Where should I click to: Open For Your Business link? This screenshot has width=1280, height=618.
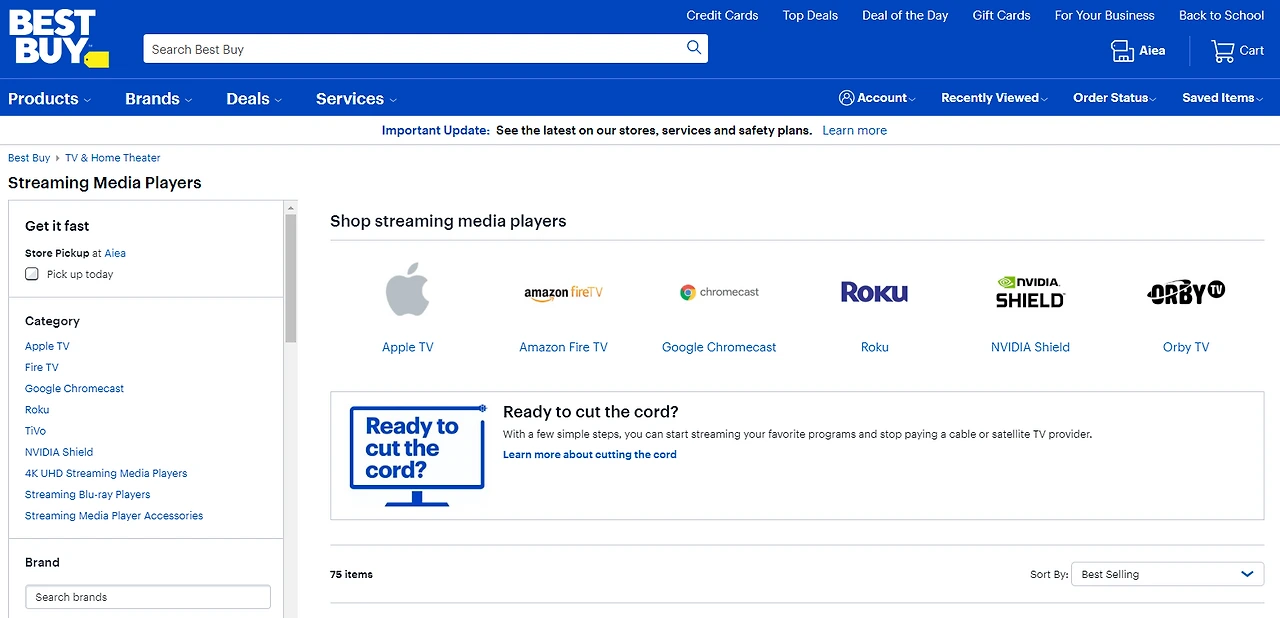coord(1104,15)
